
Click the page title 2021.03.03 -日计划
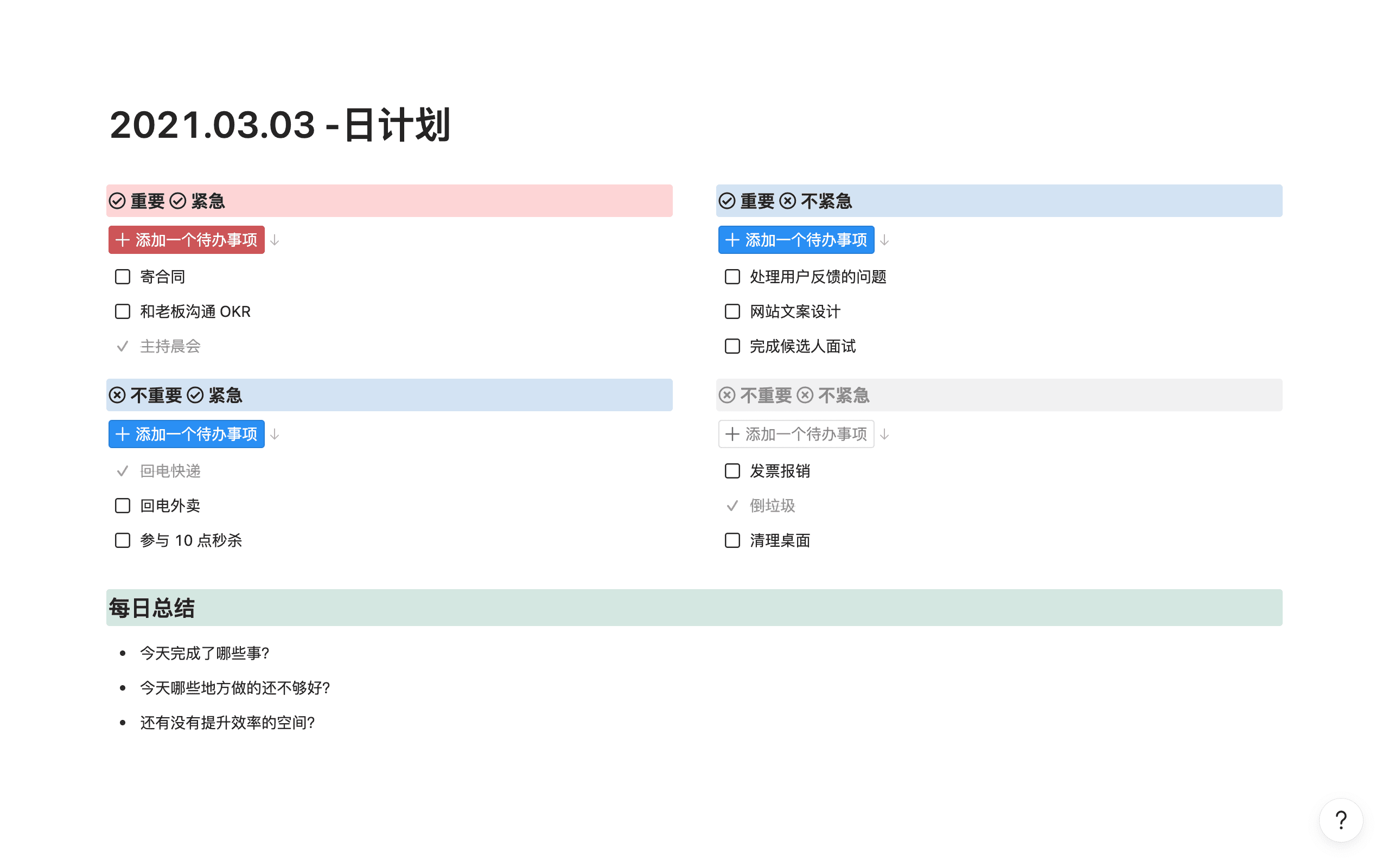[x=280, y=125]
